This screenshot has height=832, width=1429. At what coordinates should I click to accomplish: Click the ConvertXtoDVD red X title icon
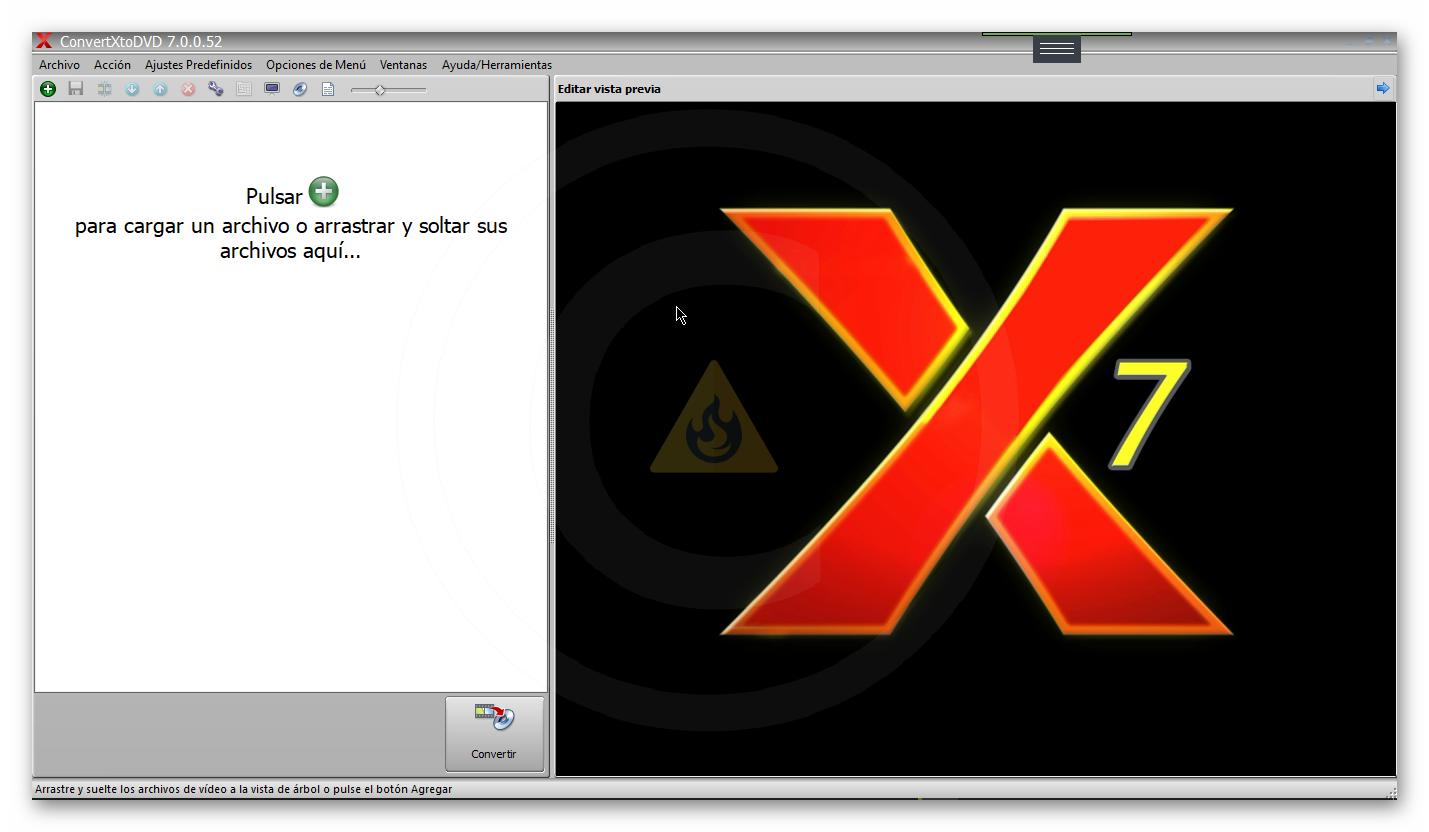click(44, 41)
